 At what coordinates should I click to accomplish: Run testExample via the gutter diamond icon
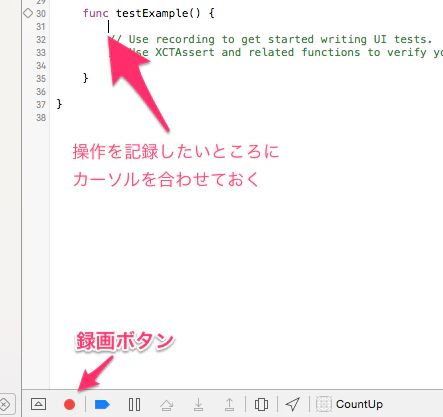tap(28, 13)
